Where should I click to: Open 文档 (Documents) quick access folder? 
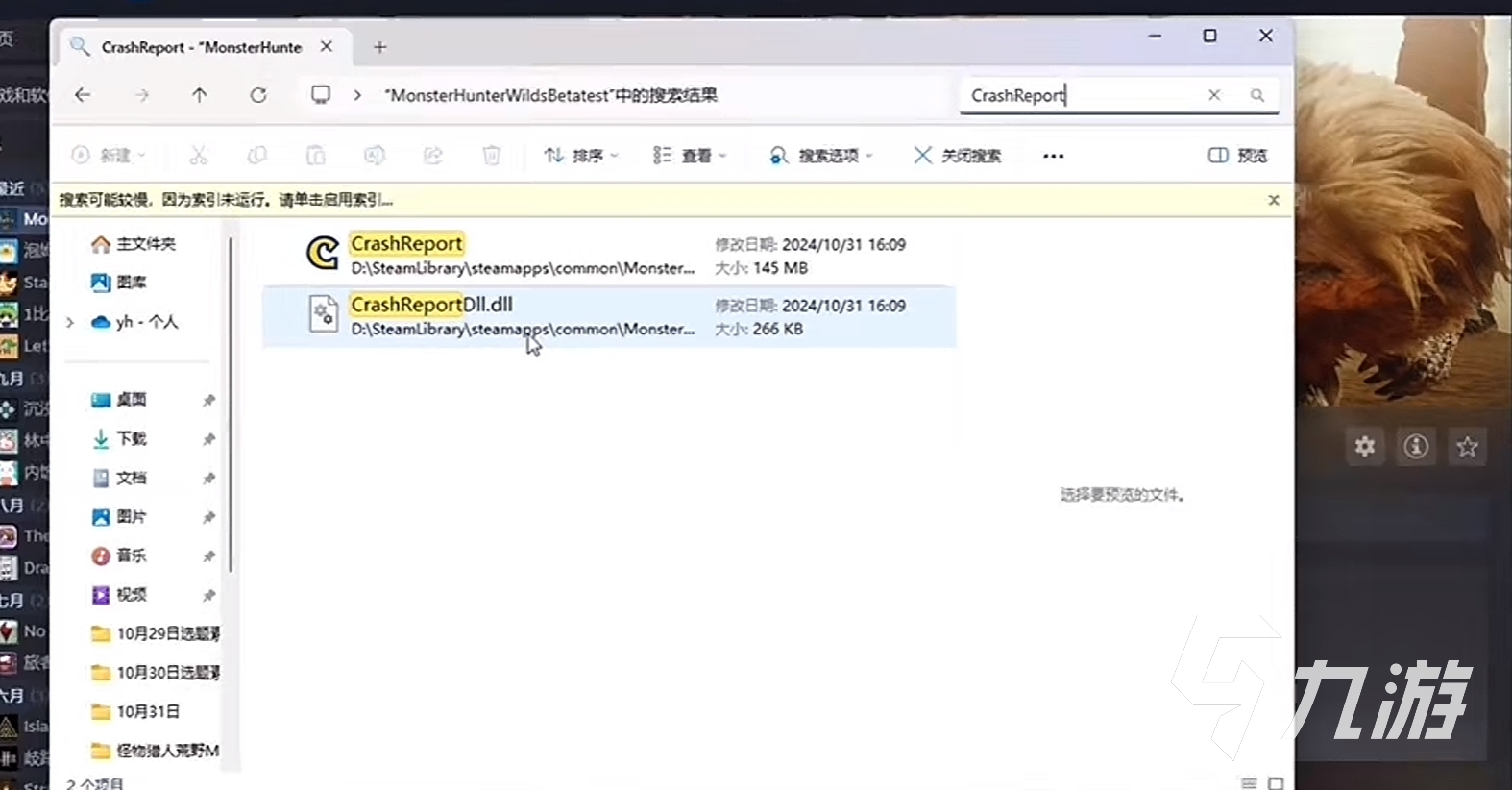119,478
